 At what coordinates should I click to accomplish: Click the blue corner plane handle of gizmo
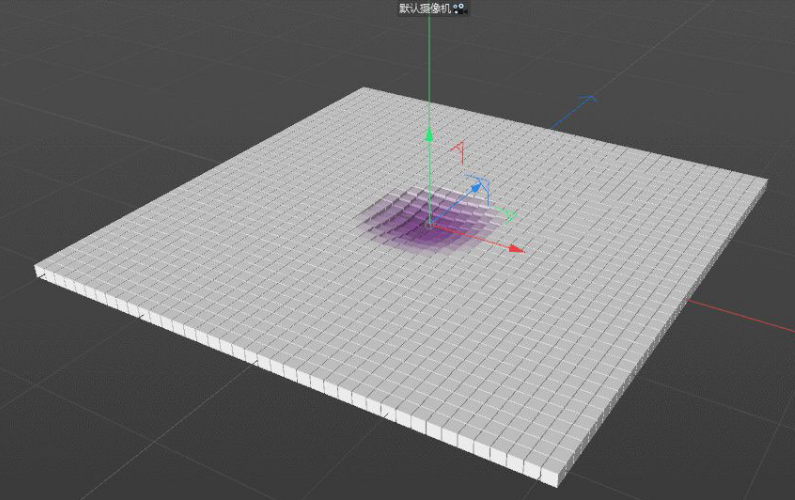(x=479, y=188)
